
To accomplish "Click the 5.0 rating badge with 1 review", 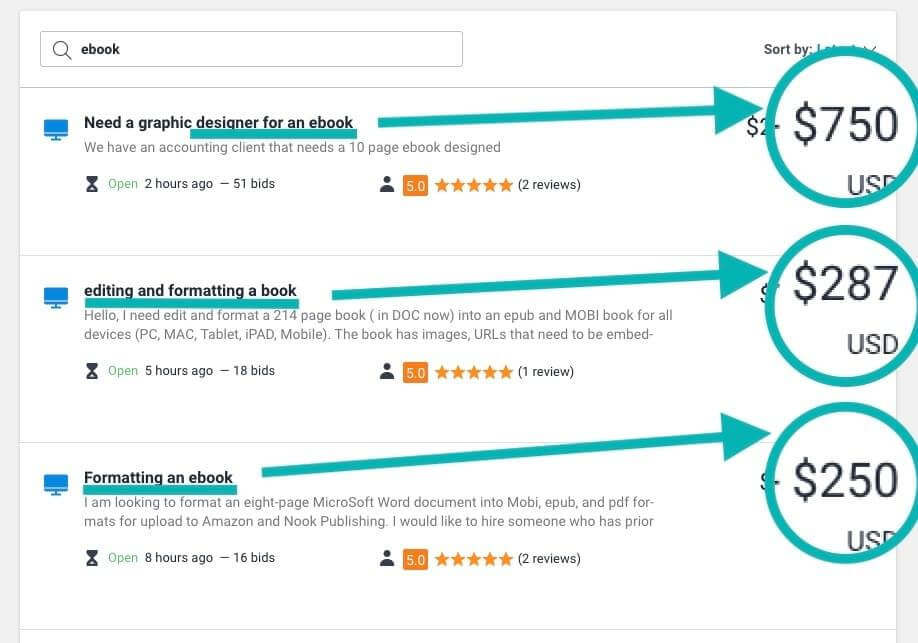I will 415,372.
